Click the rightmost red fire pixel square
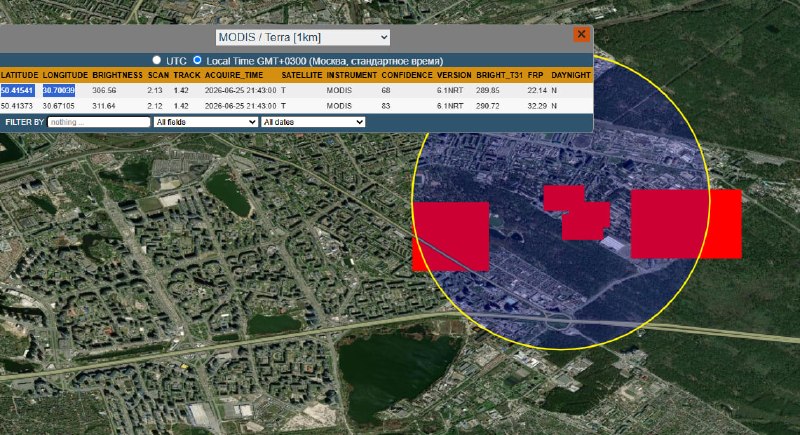The height and width of the screenshot is (435, 800). (x=686, y=224)
